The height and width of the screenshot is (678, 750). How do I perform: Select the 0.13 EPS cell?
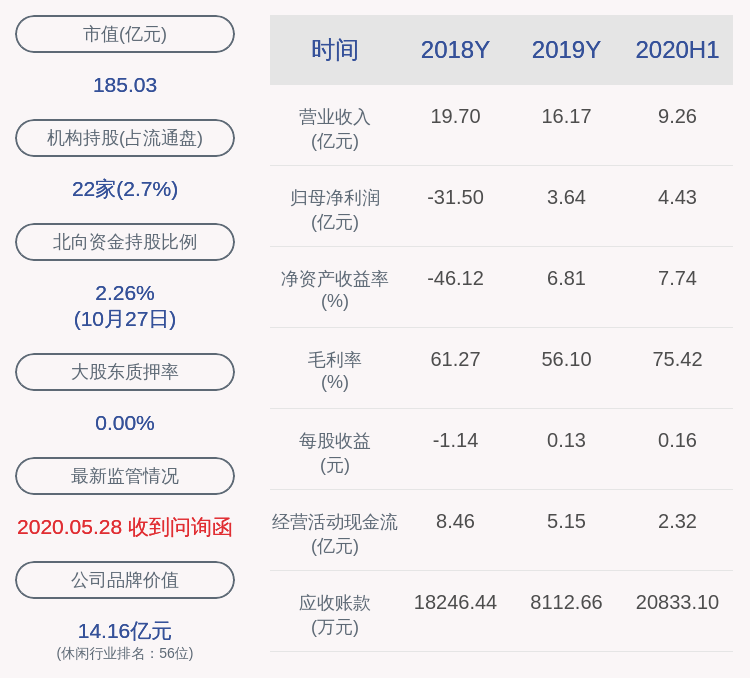click(x=566, y=440)
